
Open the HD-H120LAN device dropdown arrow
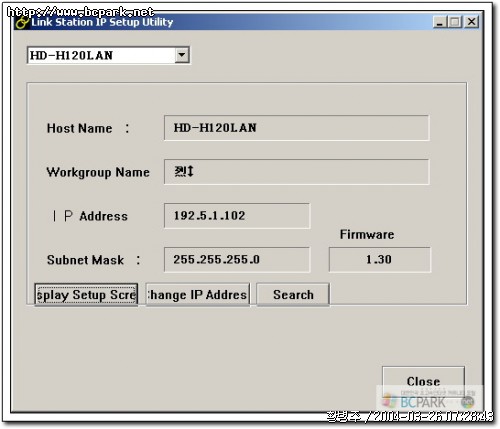182,55
